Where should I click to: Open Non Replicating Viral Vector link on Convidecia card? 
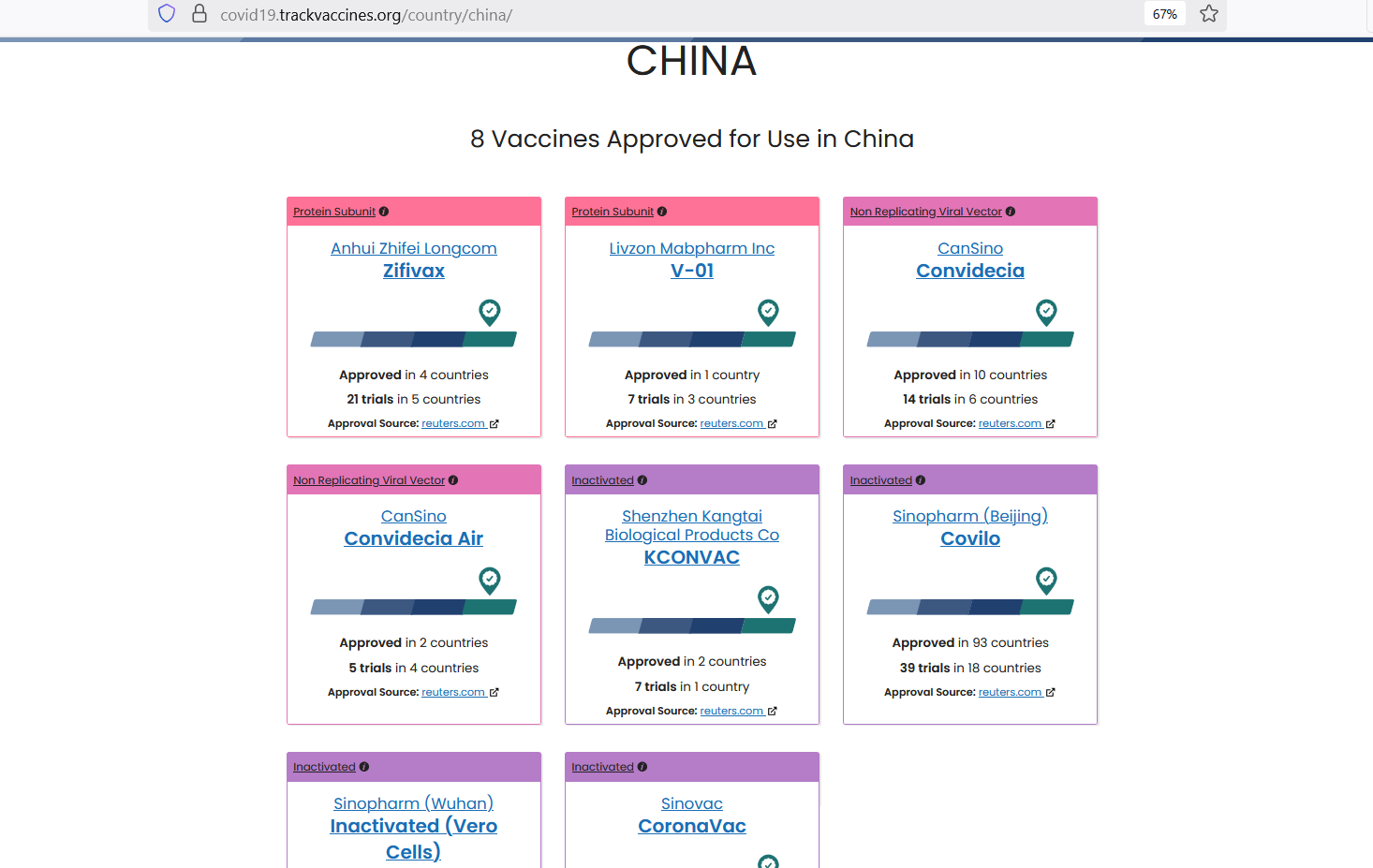[x=926, y=212]
